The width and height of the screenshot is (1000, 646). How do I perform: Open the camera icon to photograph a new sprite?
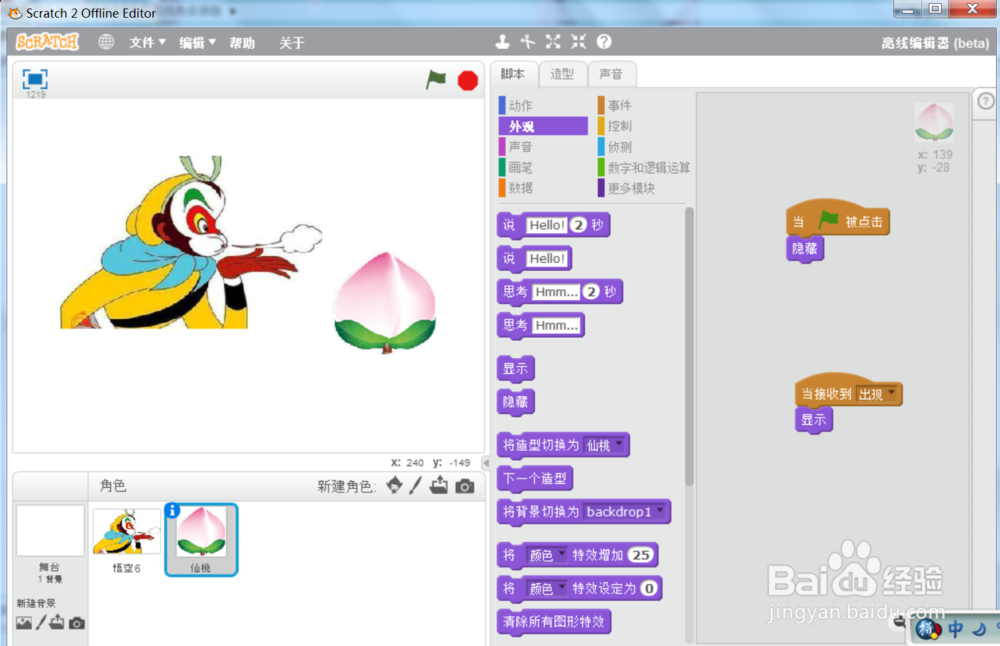pos(463,487)
